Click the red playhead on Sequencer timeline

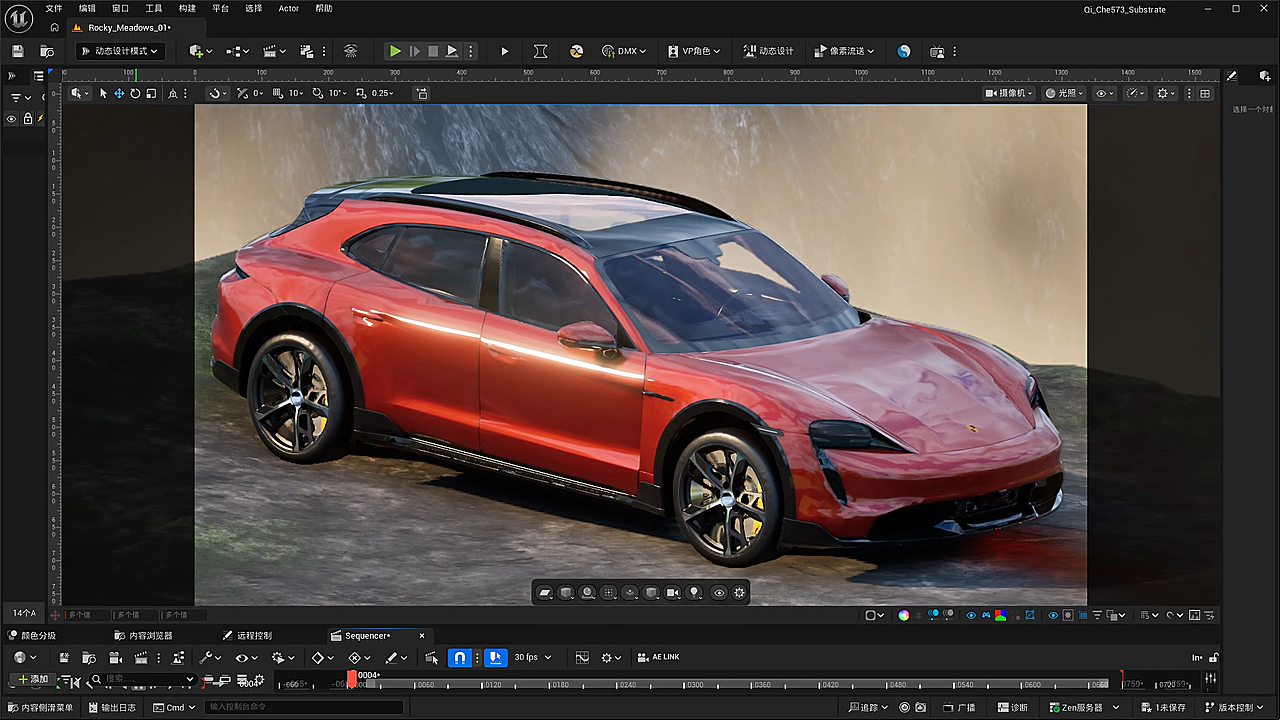click(x=351, y=680)
